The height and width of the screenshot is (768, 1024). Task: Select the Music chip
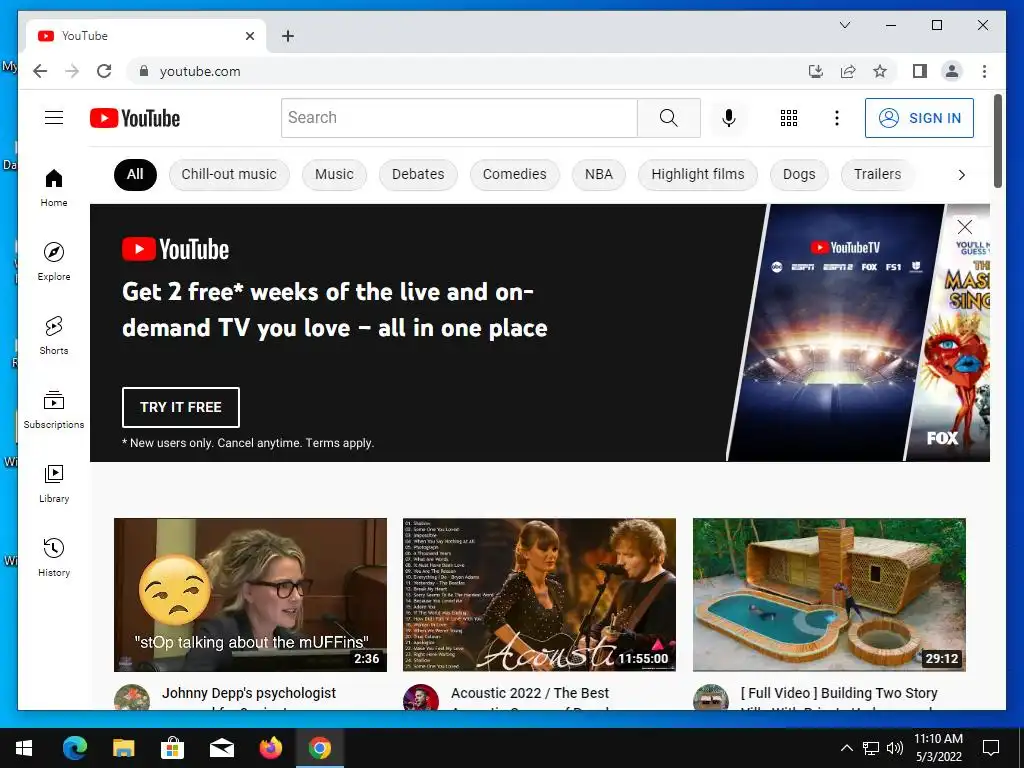pyautogui.click(x=334, y=174)
